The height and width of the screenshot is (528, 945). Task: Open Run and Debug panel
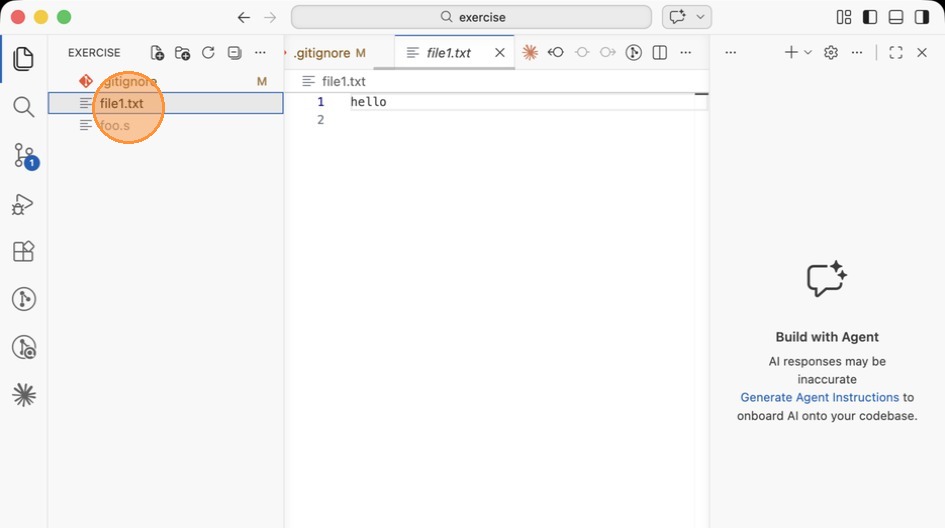click(23, 204)
